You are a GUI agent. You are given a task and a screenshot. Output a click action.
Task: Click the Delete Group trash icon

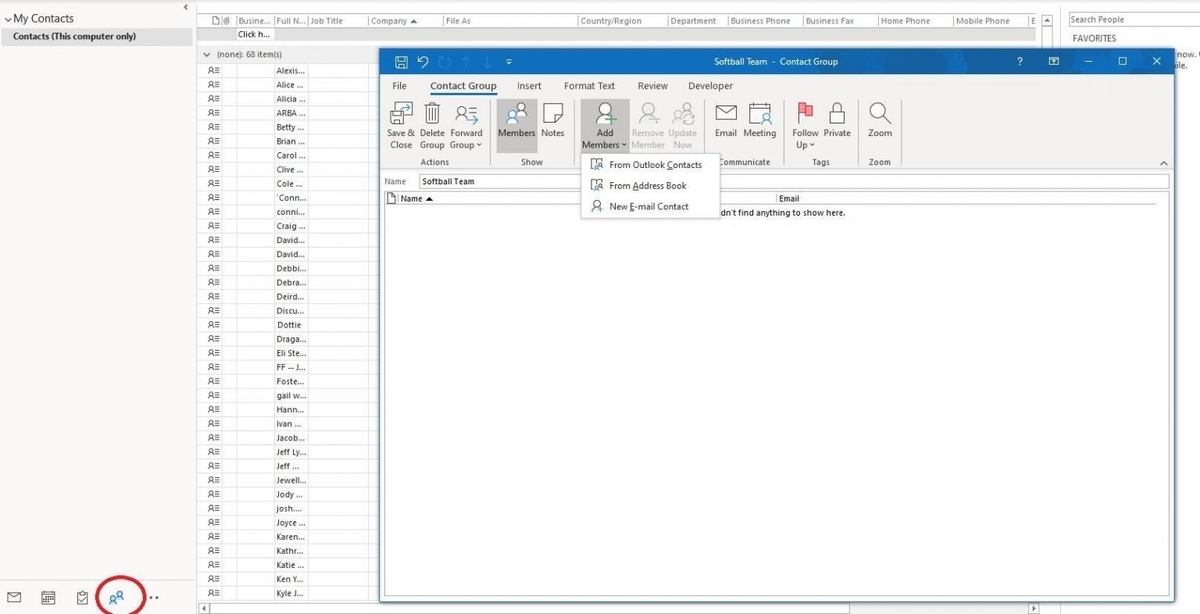(431, 122)
